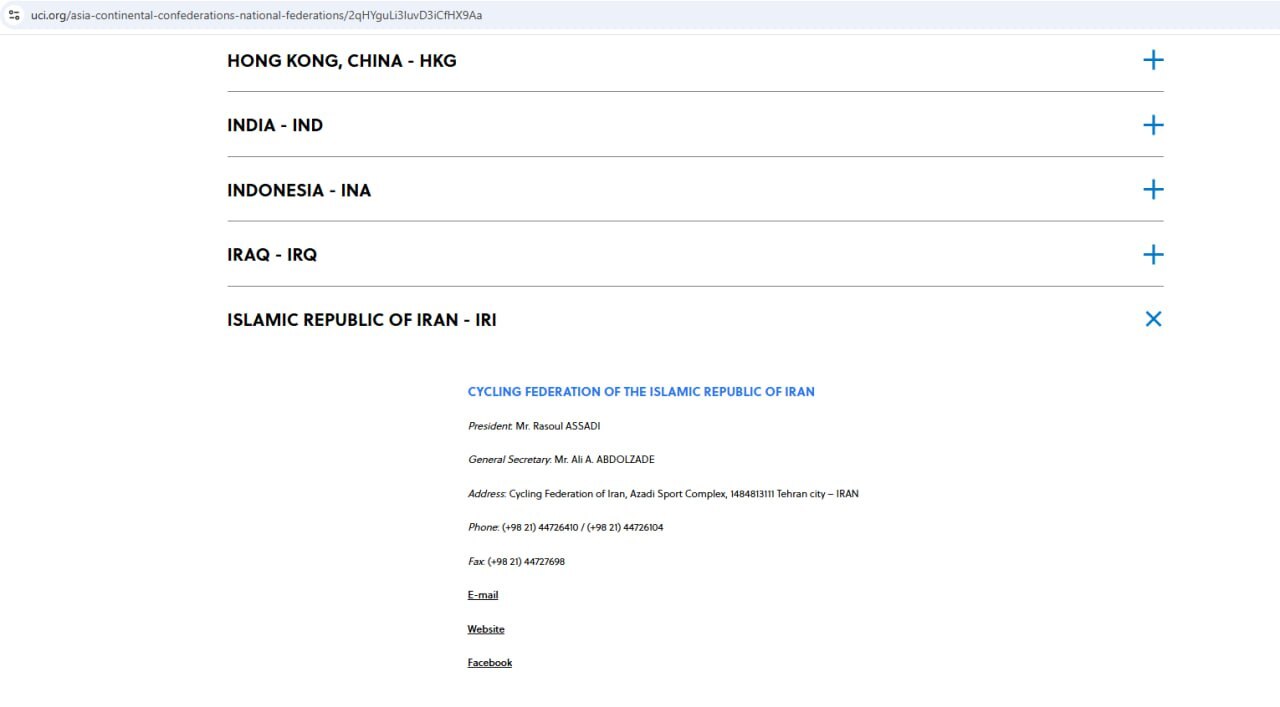Open the federation's Facebook link
The image size is (1280, 707).
pos(489,663)
